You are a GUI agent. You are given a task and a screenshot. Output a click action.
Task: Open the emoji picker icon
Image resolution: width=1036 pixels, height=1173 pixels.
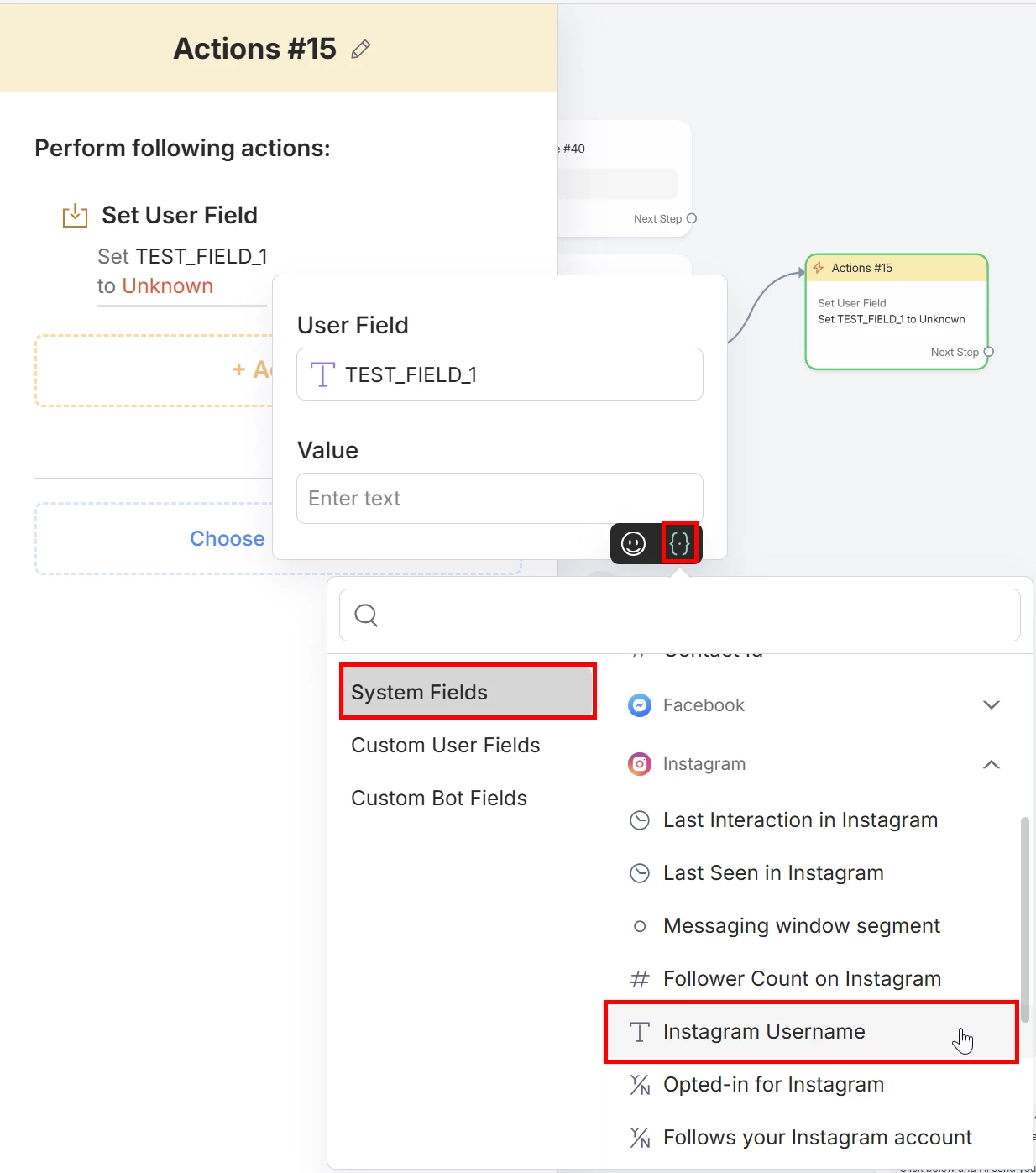click(633, 544)
